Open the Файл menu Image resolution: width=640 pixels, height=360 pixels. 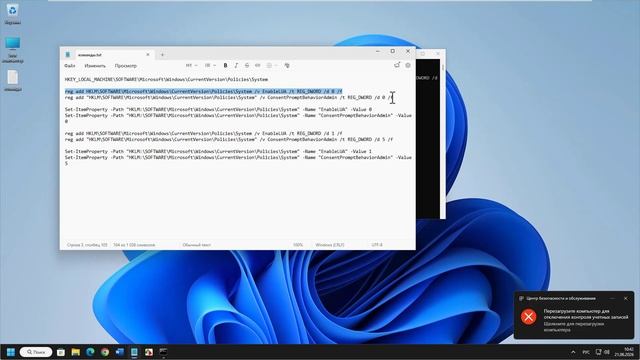click(x=70, y=66)
